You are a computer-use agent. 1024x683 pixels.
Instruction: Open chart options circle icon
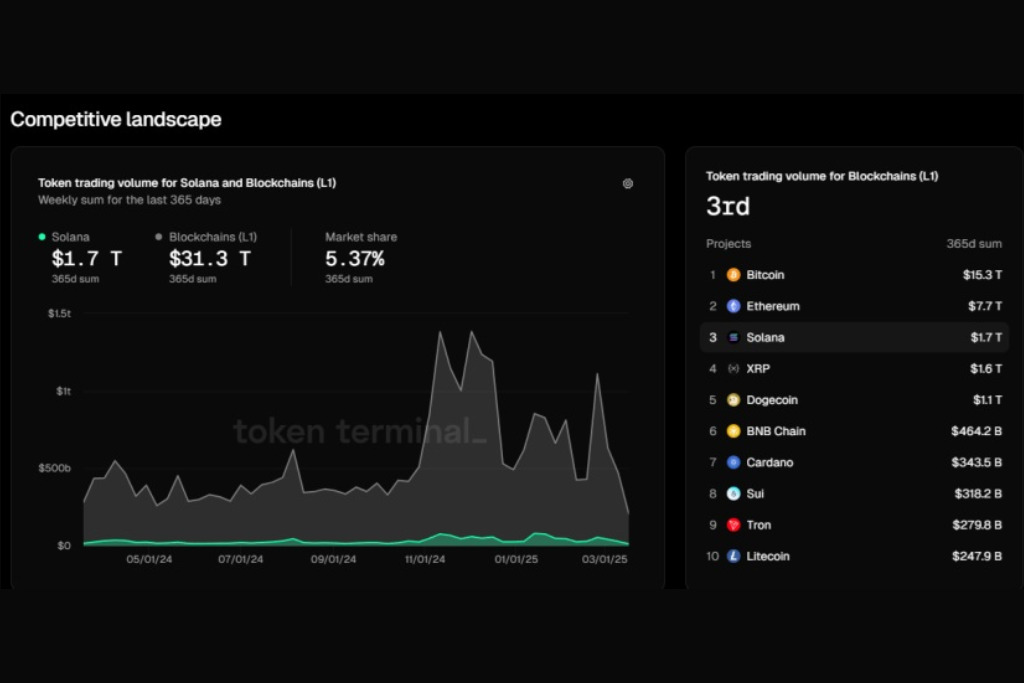point(628,183)
